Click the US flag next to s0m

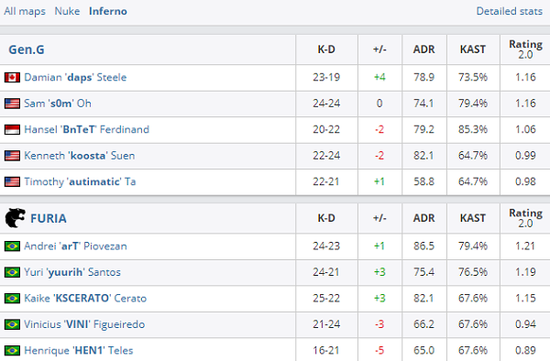[12, 103]
